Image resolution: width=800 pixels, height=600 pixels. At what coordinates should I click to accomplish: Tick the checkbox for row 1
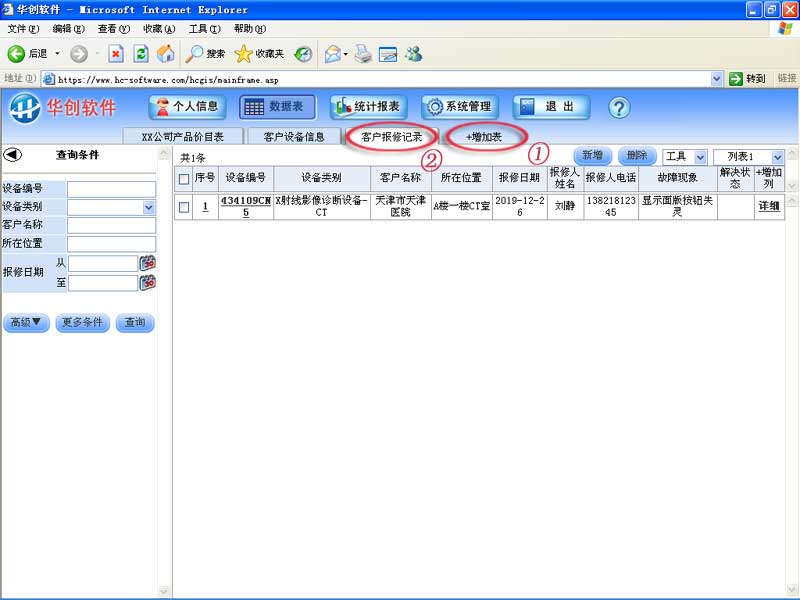184,207
